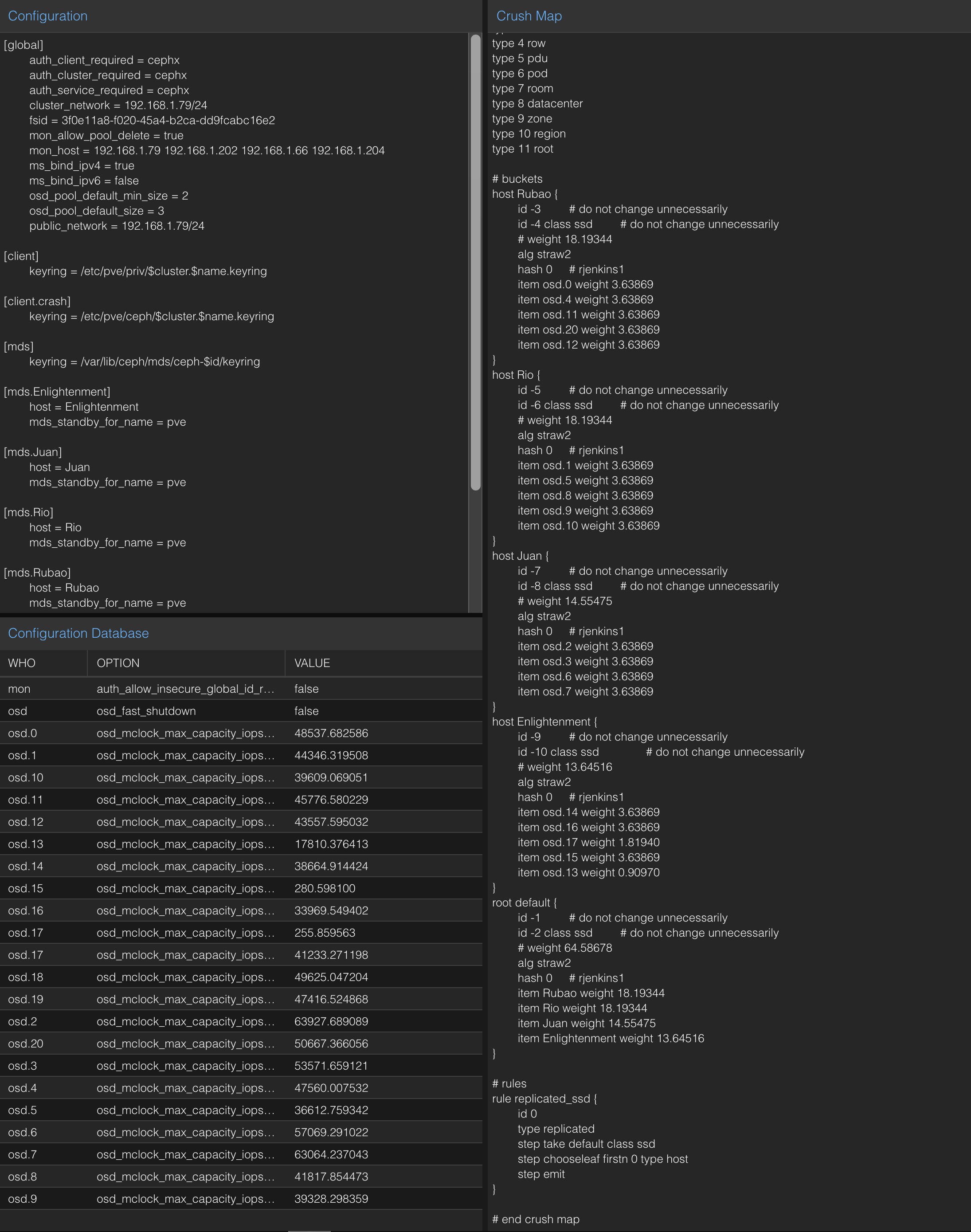This screenshot has width=971, height=1232.
Task: Select row with value 41233.271198
Action: pyautogui.click(x=331, y=954)
